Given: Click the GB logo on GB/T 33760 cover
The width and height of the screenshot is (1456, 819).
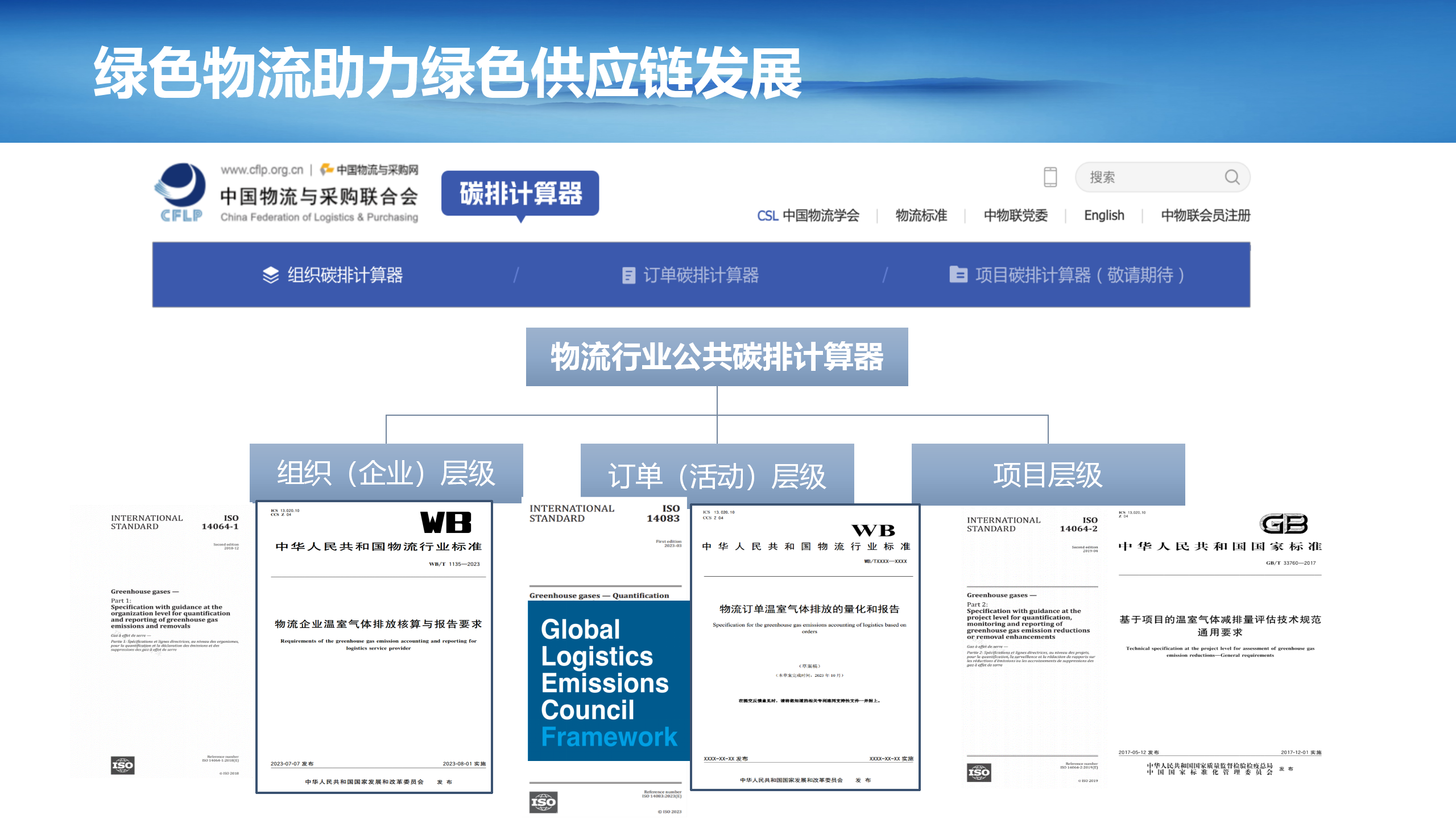Looking at the screenshot, I should 1284,524.
